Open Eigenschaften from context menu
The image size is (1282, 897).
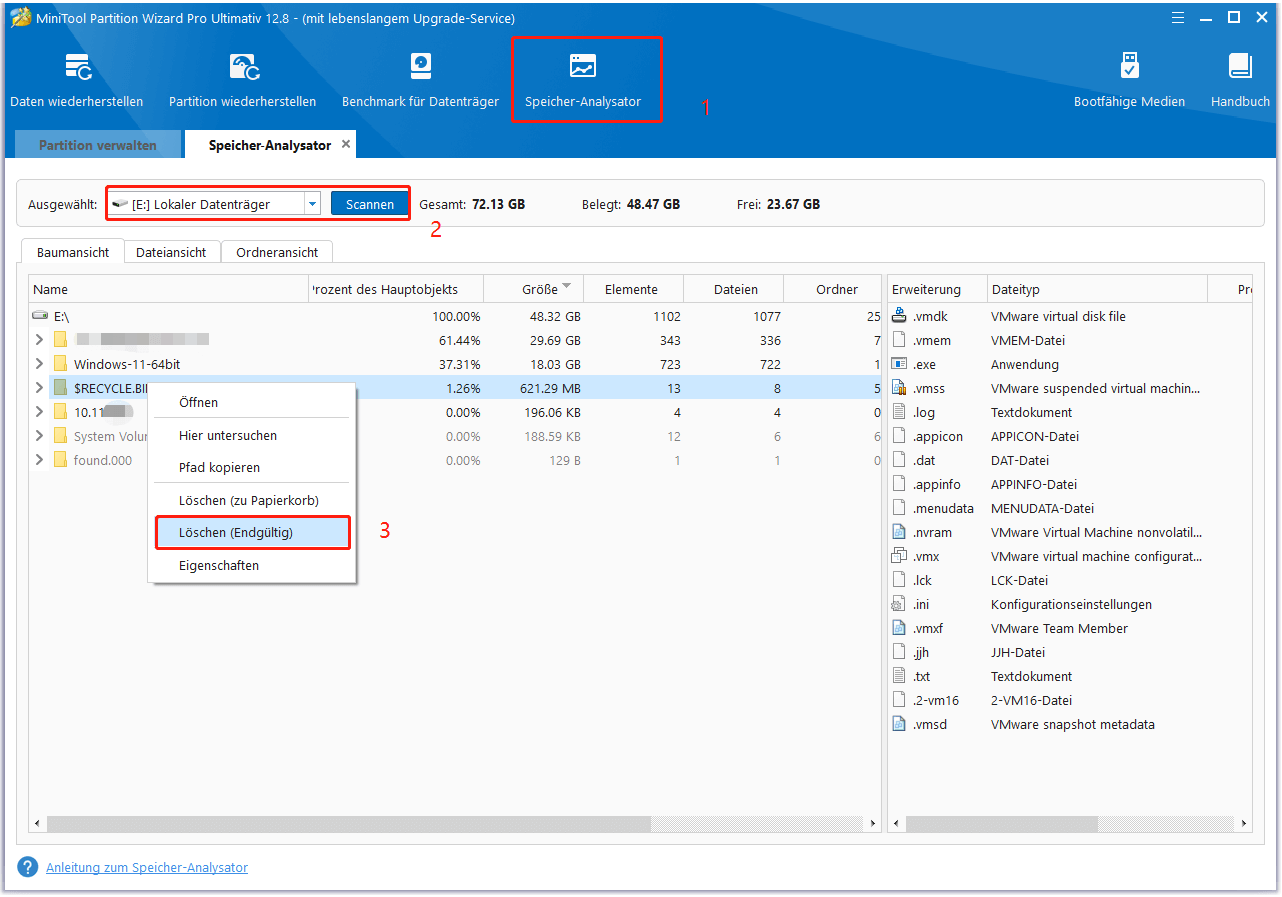(x=252, y=565)
